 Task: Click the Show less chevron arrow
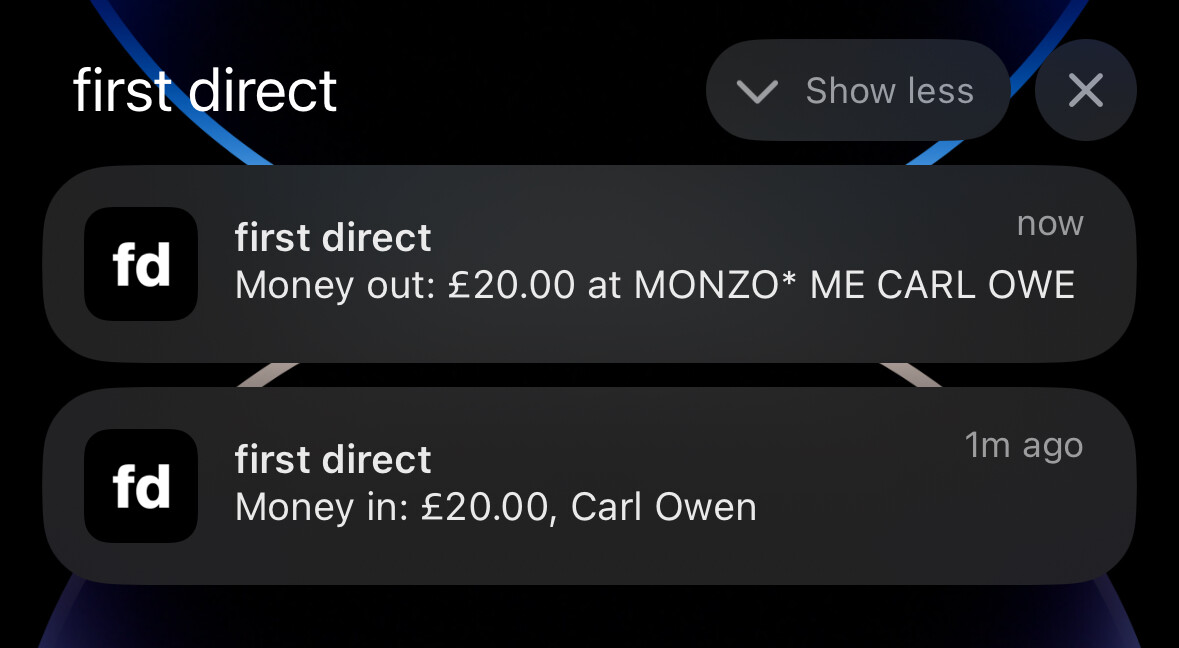coord(757,92)
